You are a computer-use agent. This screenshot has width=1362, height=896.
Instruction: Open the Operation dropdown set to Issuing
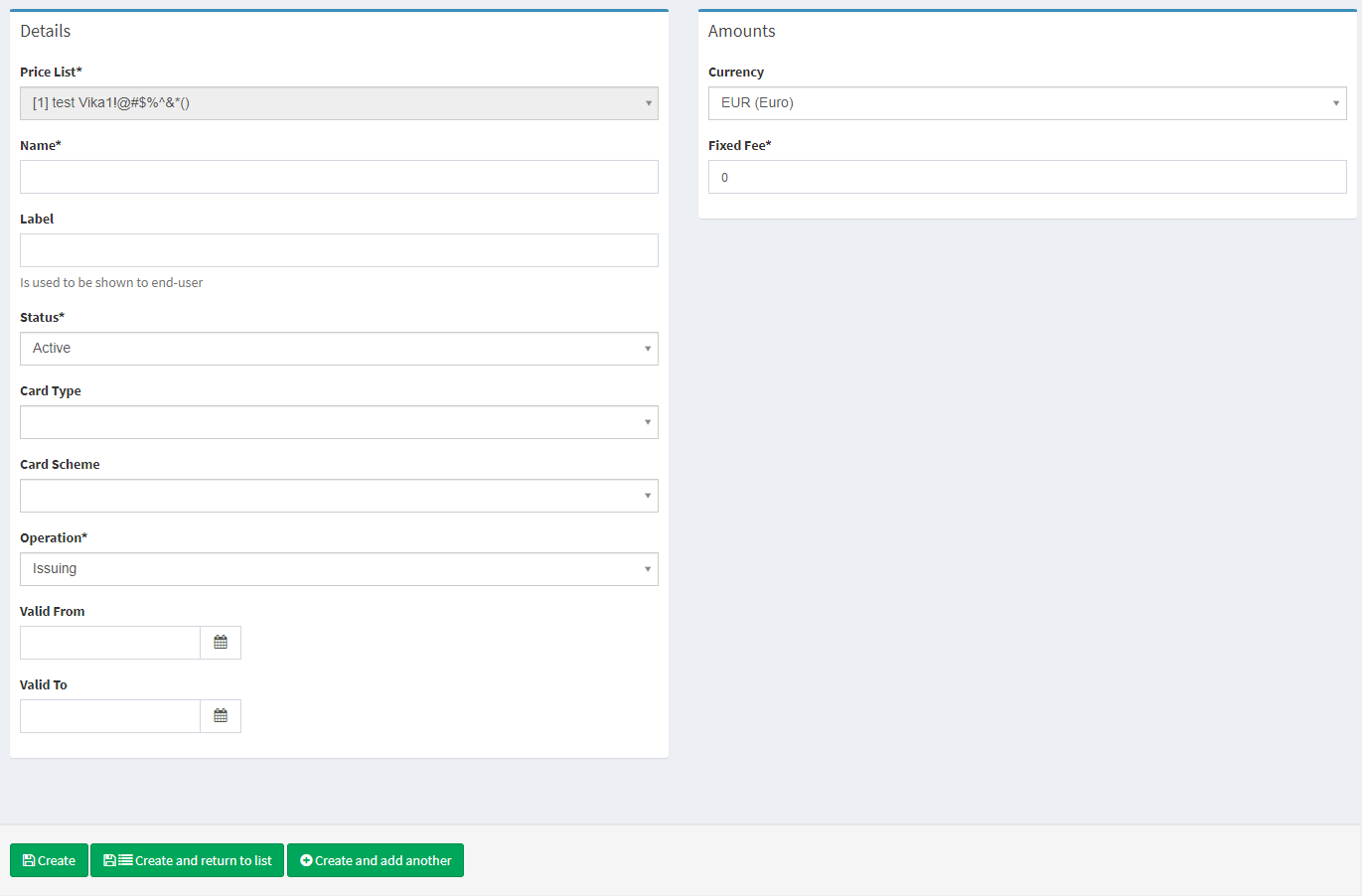338,569
